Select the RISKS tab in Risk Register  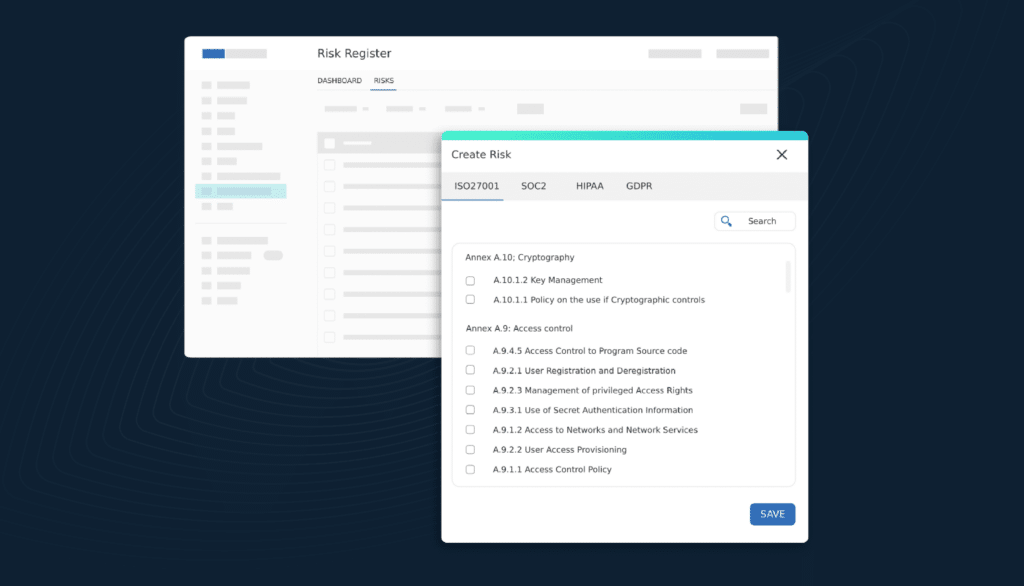click(x=383, y=80)
